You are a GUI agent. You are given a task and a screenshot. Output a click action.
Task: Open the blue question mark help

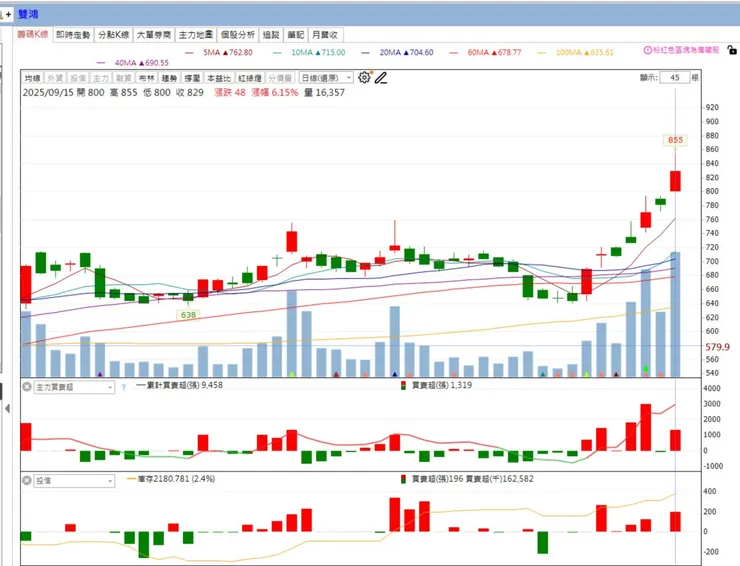[124, 388]
